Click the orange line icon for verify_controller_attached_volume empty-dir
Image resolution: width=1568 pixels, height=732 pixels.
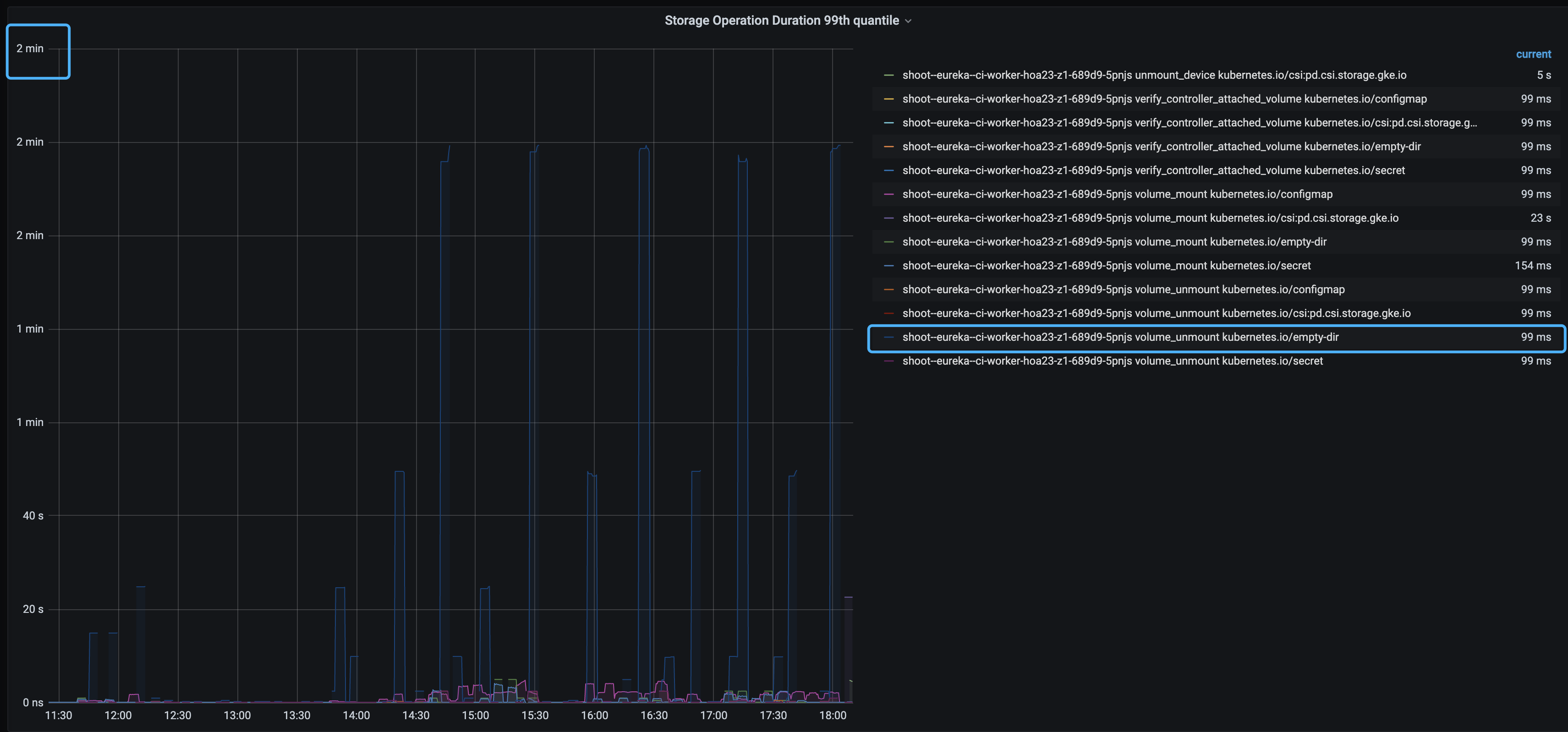pos(888,146)
